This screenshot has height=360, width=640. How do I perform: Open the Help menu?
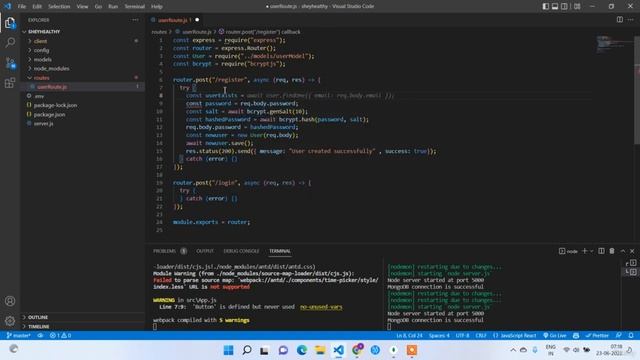[x=157, y=7]
